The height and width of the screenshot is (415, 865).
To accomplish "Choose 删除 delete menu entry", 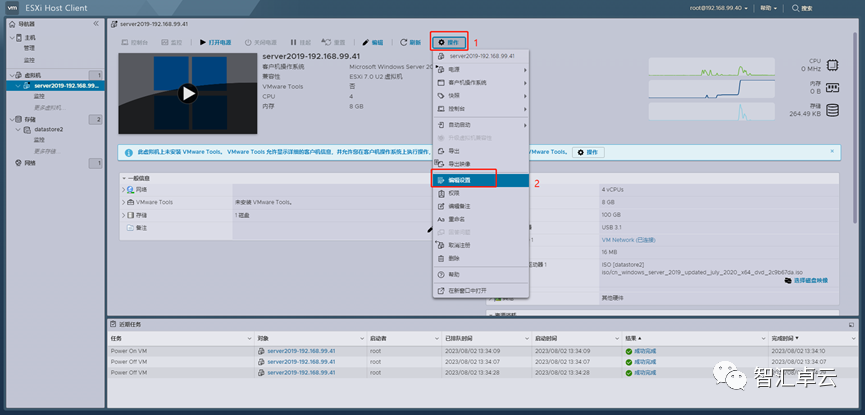I will pos(480,258).
